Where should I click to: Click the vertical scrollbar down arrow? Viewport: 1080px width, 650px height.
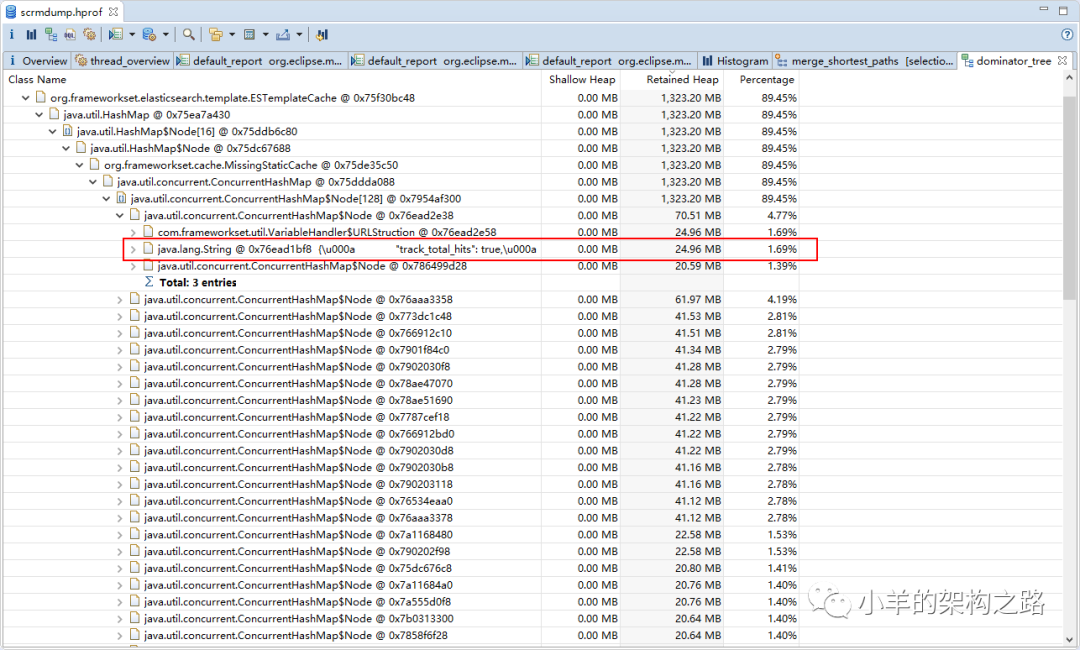[1070, 639]
